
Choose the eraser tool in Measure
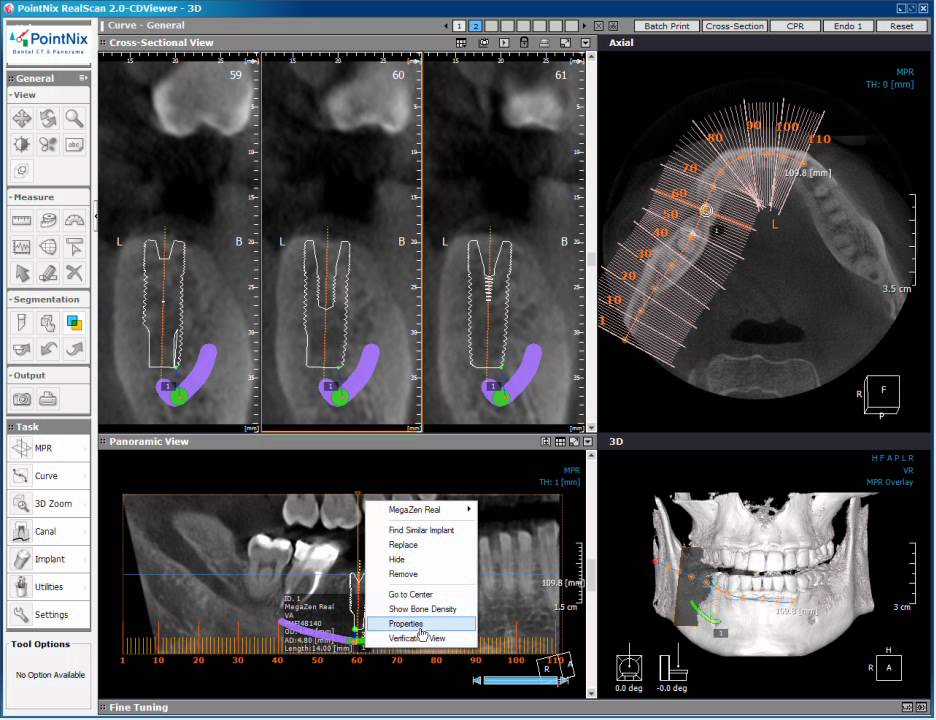(x=48, y=273)
